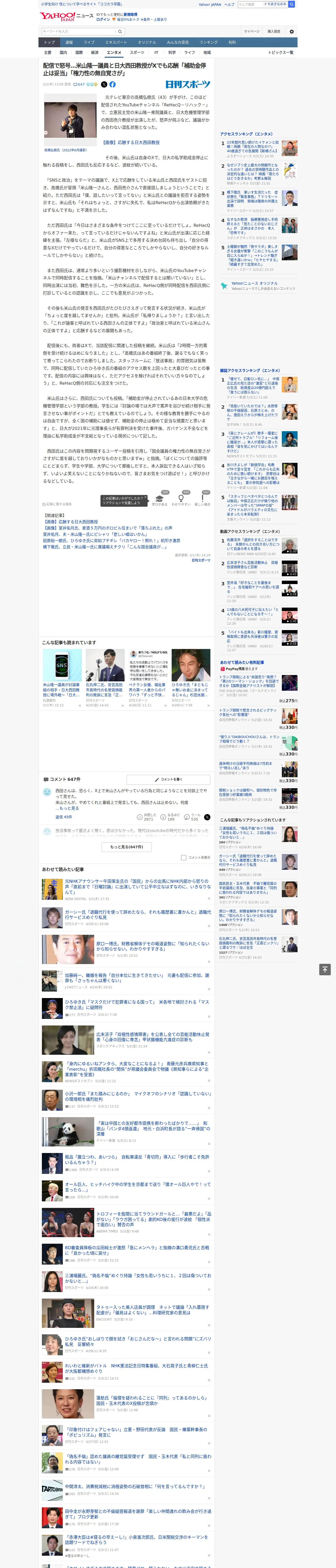The width and height of the screenshot is (336, 1568).
Task: Click the keyword search magnifier icon
Action: [120, 31]
